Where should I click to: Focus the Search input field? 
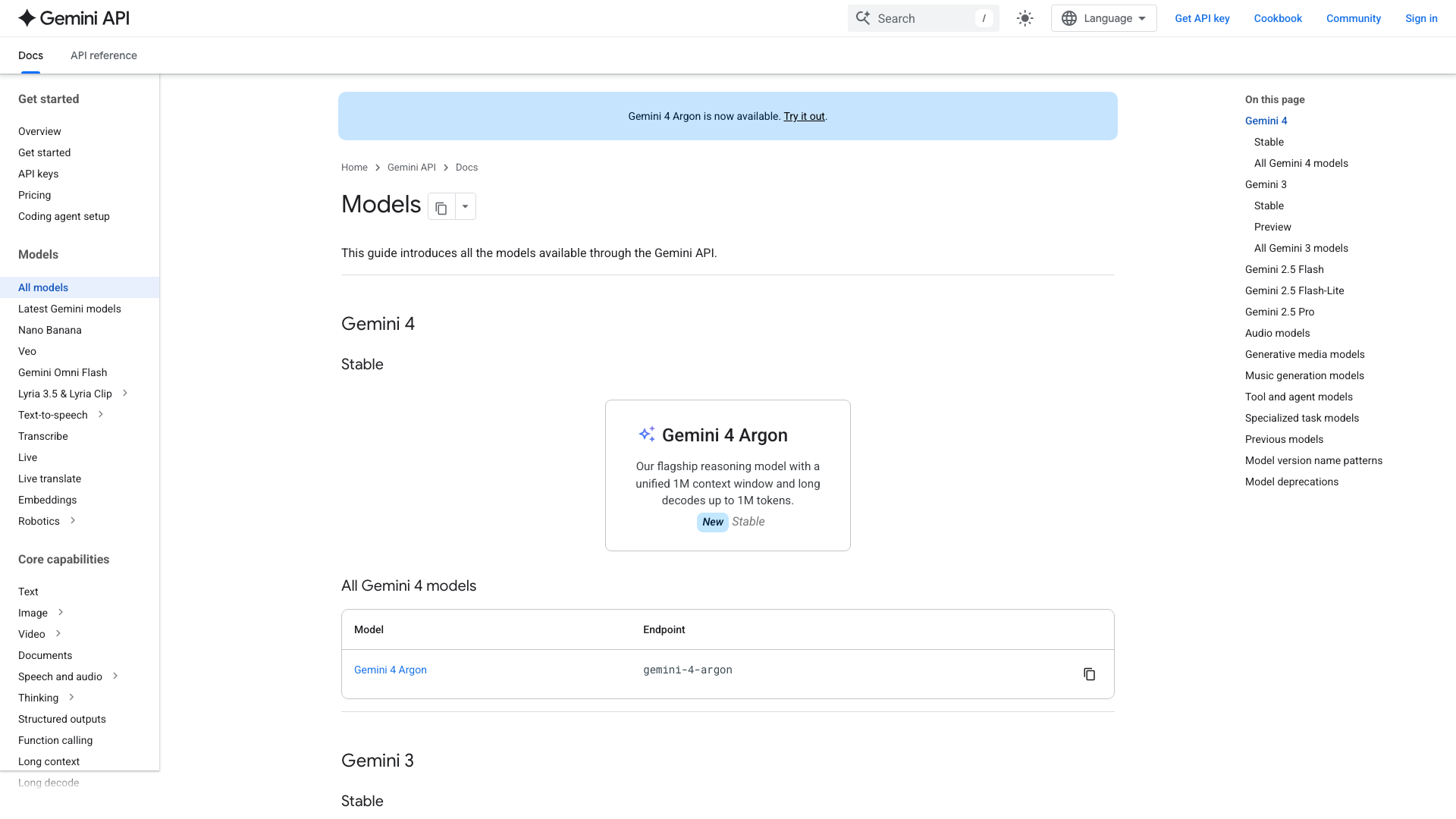(924, 18)
